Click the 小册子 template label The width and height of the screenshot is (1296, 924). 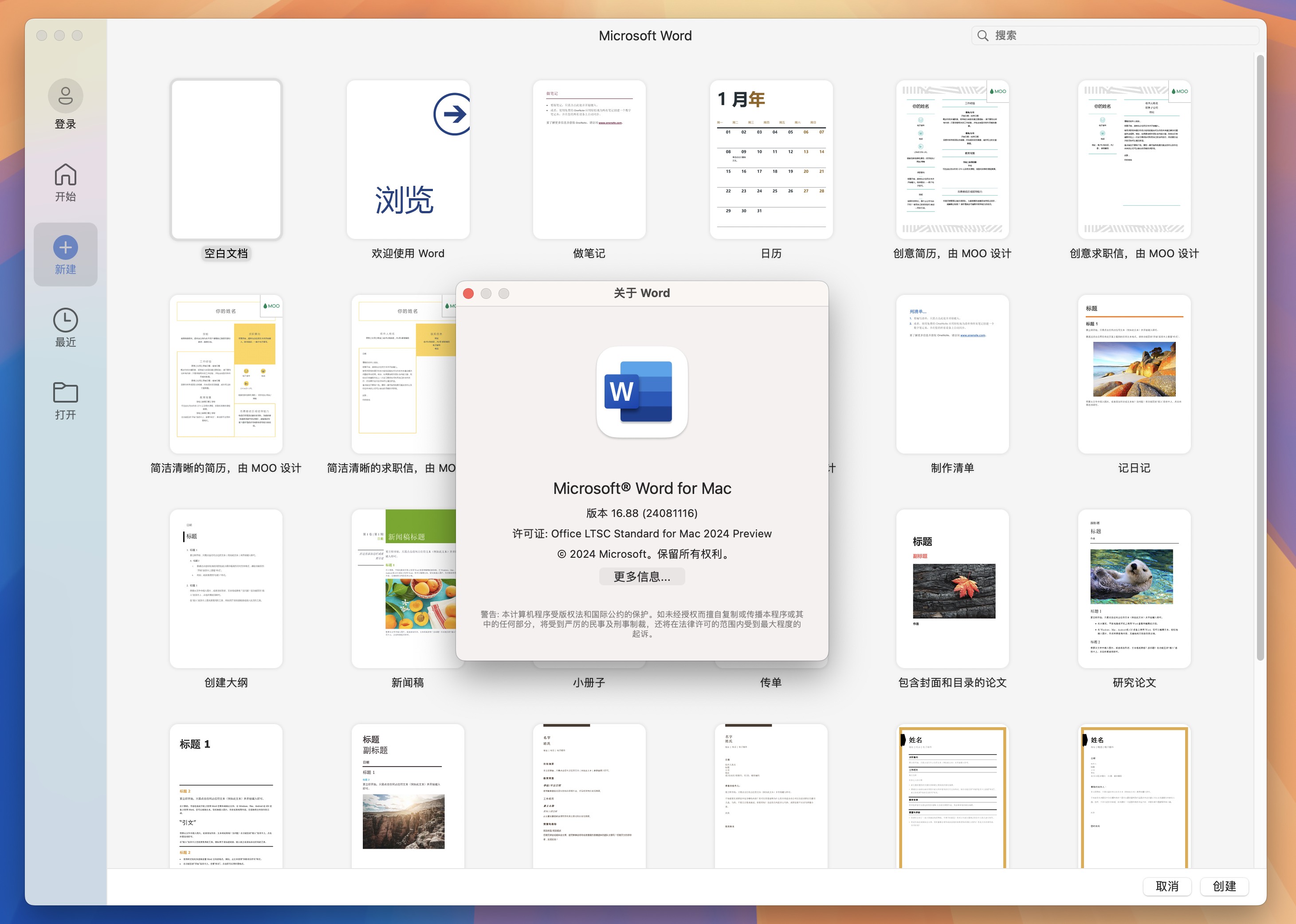click(589, 682)
